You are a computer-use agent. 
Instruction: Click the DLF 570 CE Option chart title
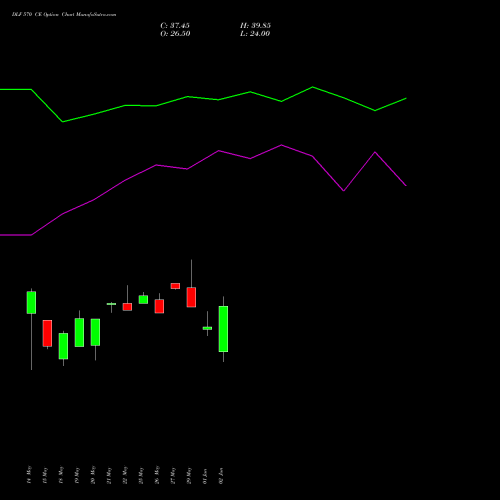click(64, 15)
